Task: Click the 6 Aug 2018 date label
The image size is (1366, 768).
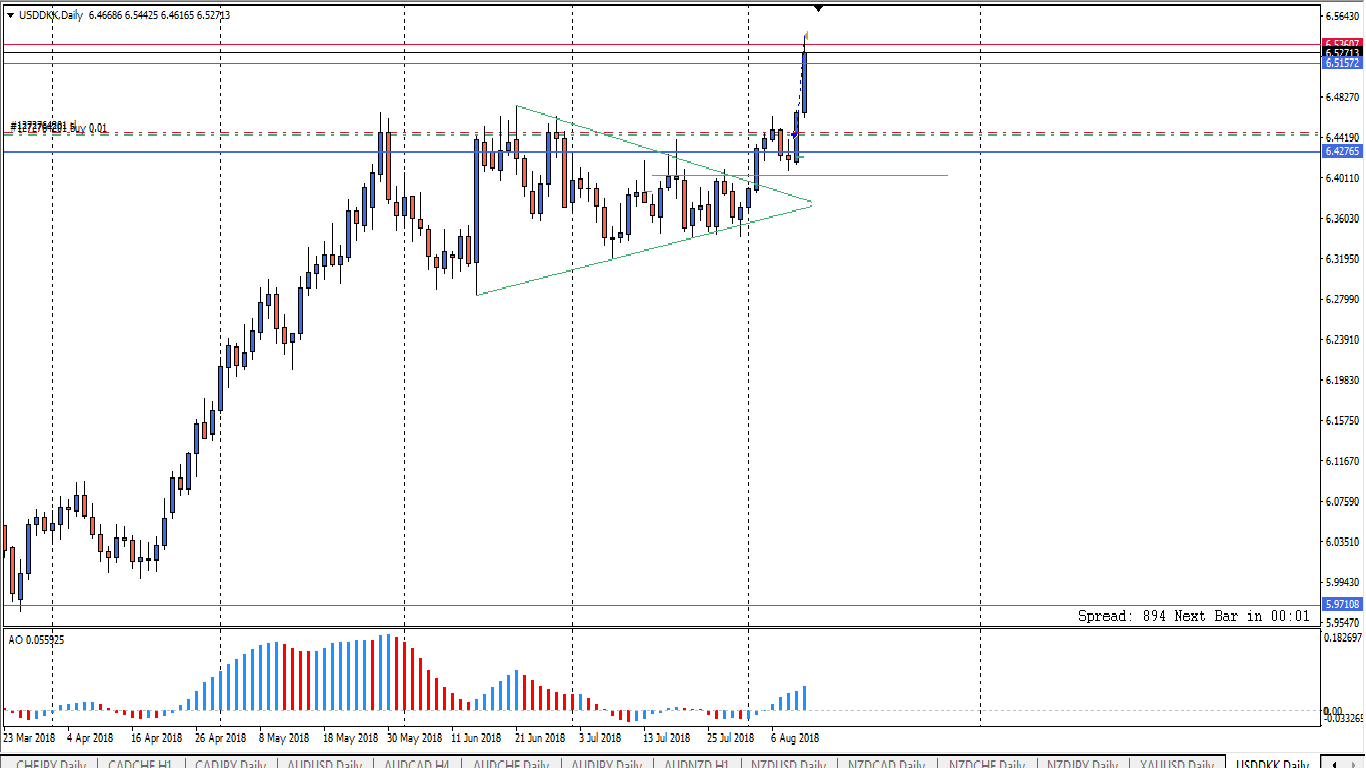Action: pyautogui.click(x=795, y=738)
